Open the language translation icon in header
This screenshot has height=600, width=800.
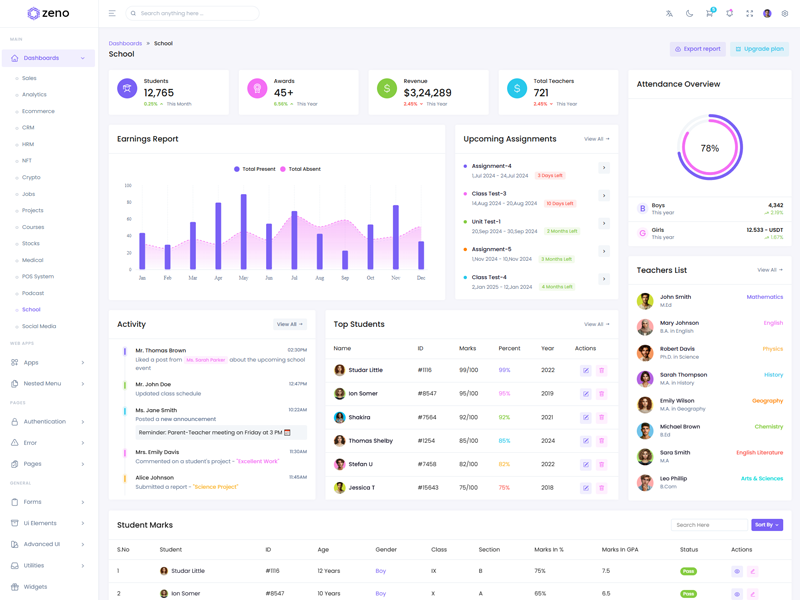point(669,14)
